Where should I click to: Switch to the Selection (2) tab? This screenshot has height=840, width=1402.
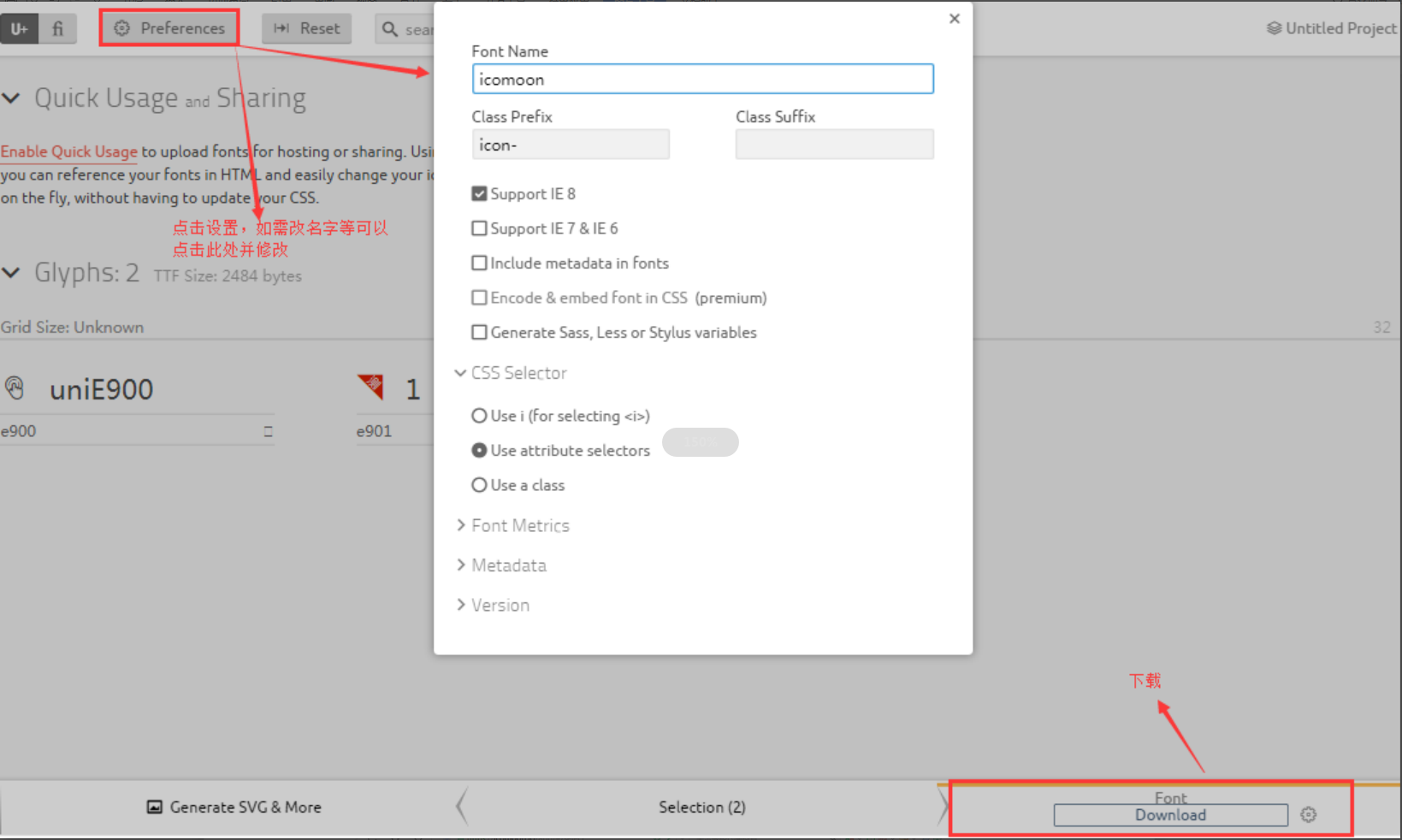click(x=701, y=807)
